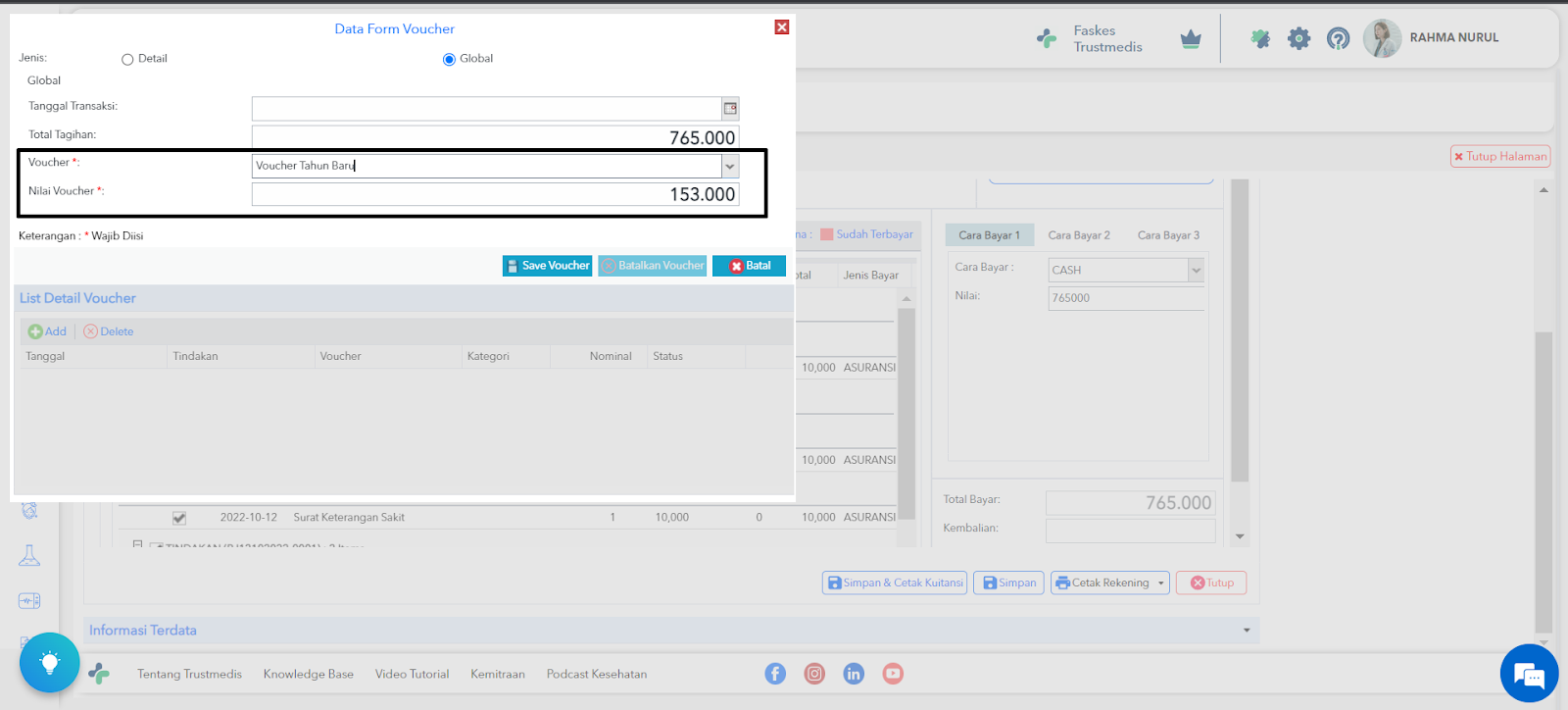The height and width of the screenshot is (710, 1568).
Task: Click the Instagram icon in footer
Action: tap(814, 674)
